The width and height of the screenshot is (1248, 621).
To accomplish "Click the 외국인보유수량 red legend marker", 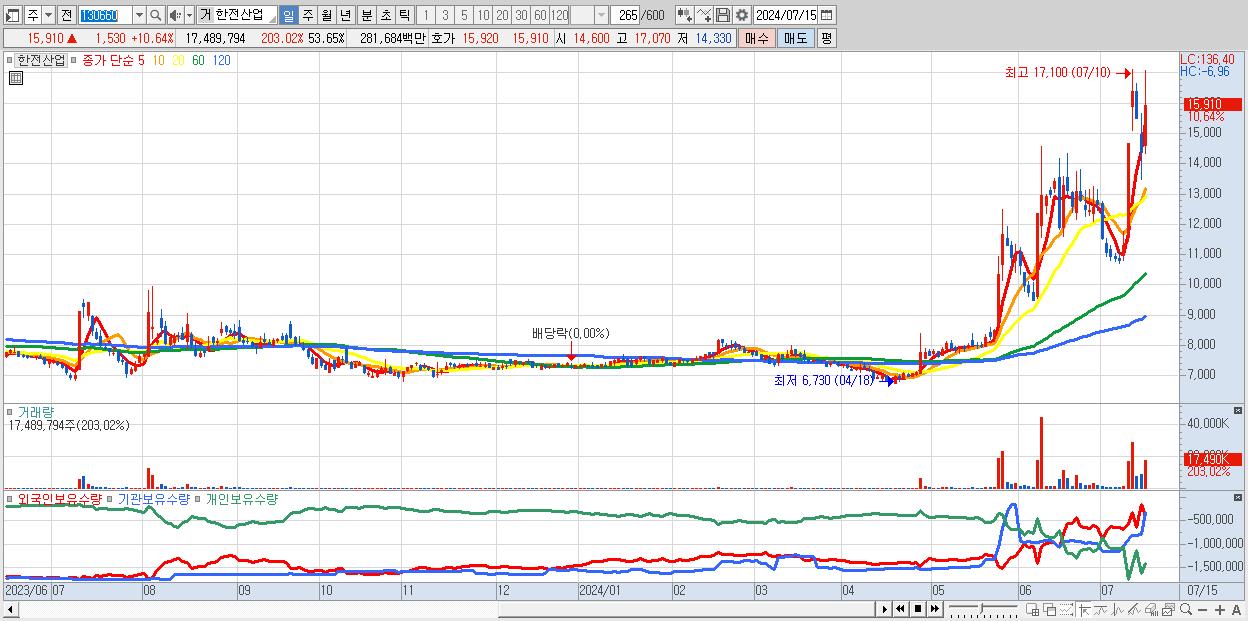I will tap(12, 498).
